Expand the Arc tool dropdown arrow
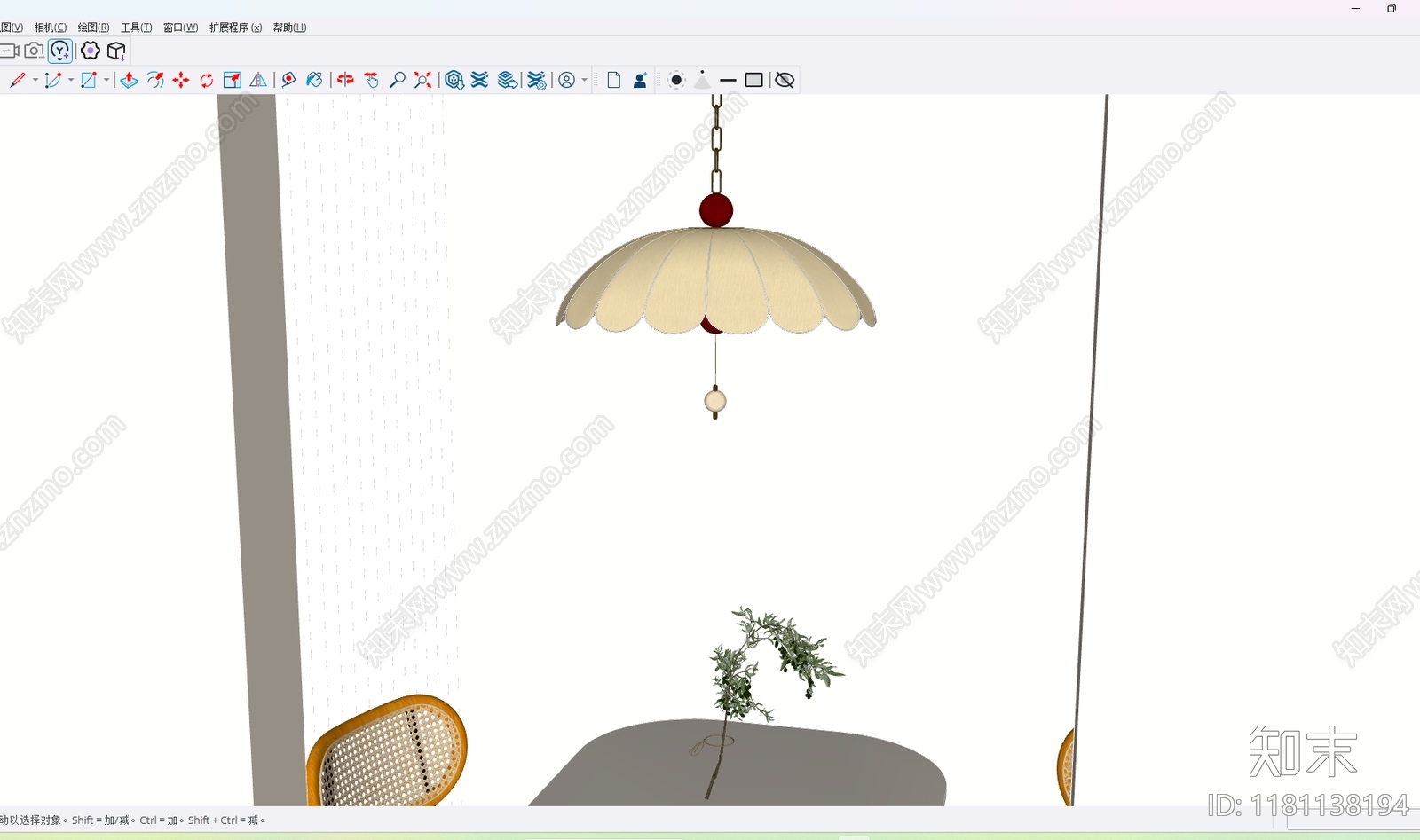This screenshot has height=840, width=1420. [71, 80]
